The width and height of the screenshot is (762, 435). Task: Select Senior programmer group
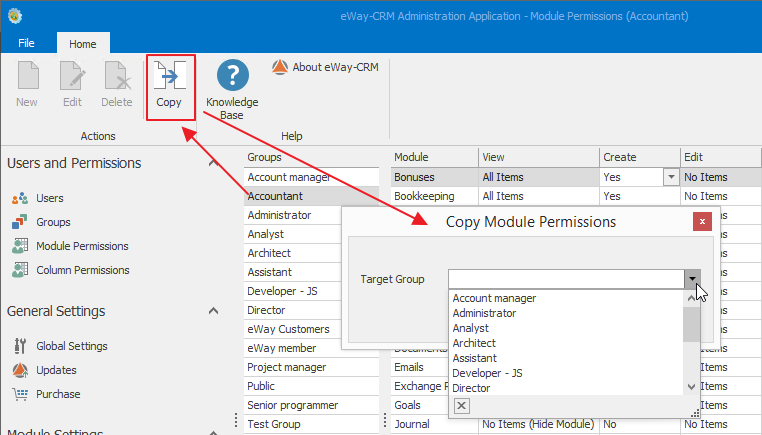click(311, 405)
